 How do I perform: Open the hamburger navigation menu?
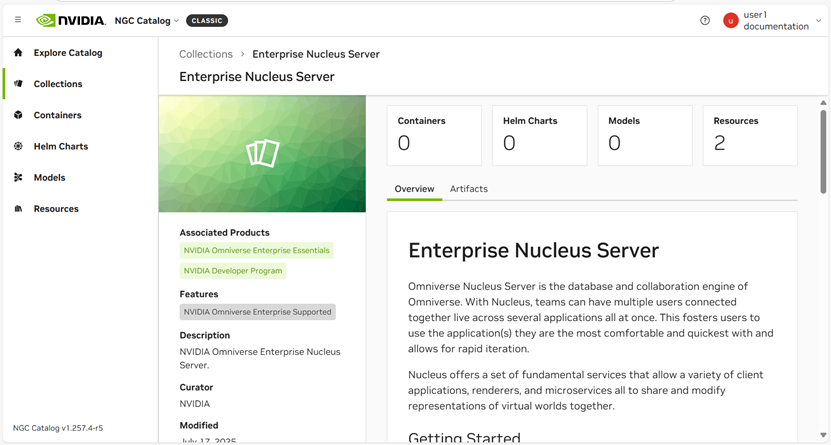18,20
